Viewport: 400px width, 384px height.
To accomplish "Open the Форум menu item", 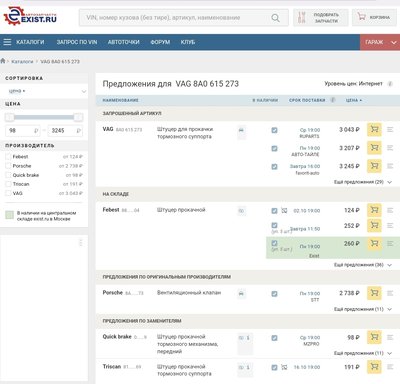I will coord(160,42).
